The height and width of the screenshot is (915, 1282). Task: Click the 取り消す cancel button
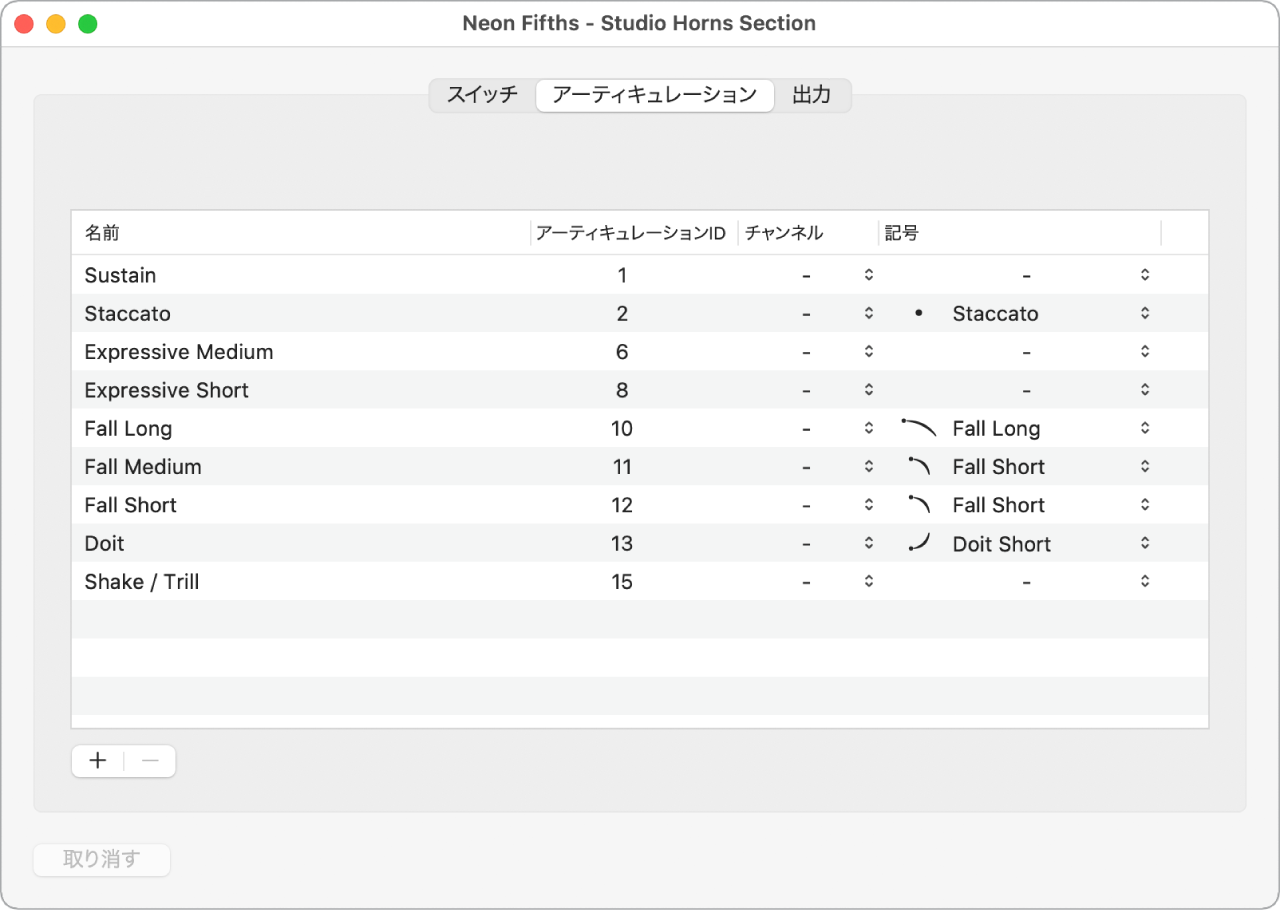pos(101,860)
